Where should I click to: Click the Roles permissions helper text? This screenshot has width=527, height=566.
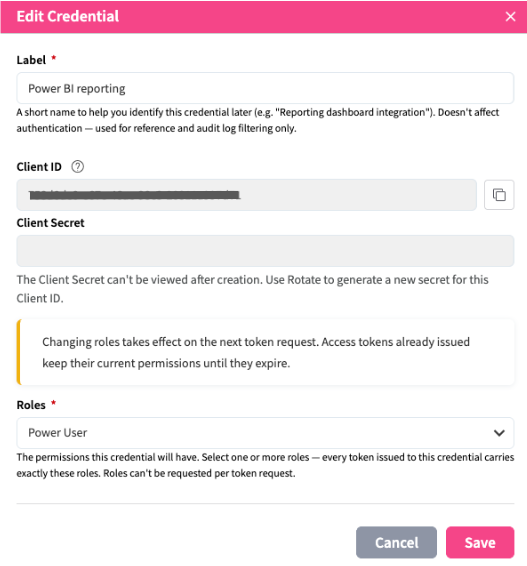(265, 465)
